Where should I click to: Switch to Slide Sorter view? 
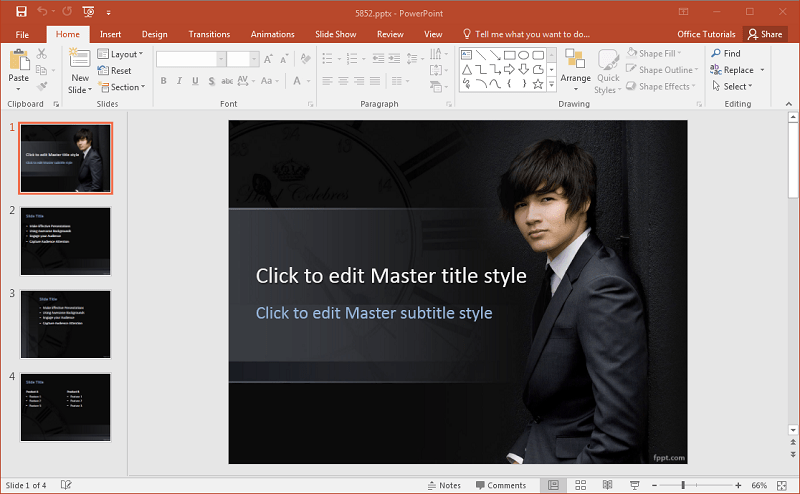[x=580, y=485]
